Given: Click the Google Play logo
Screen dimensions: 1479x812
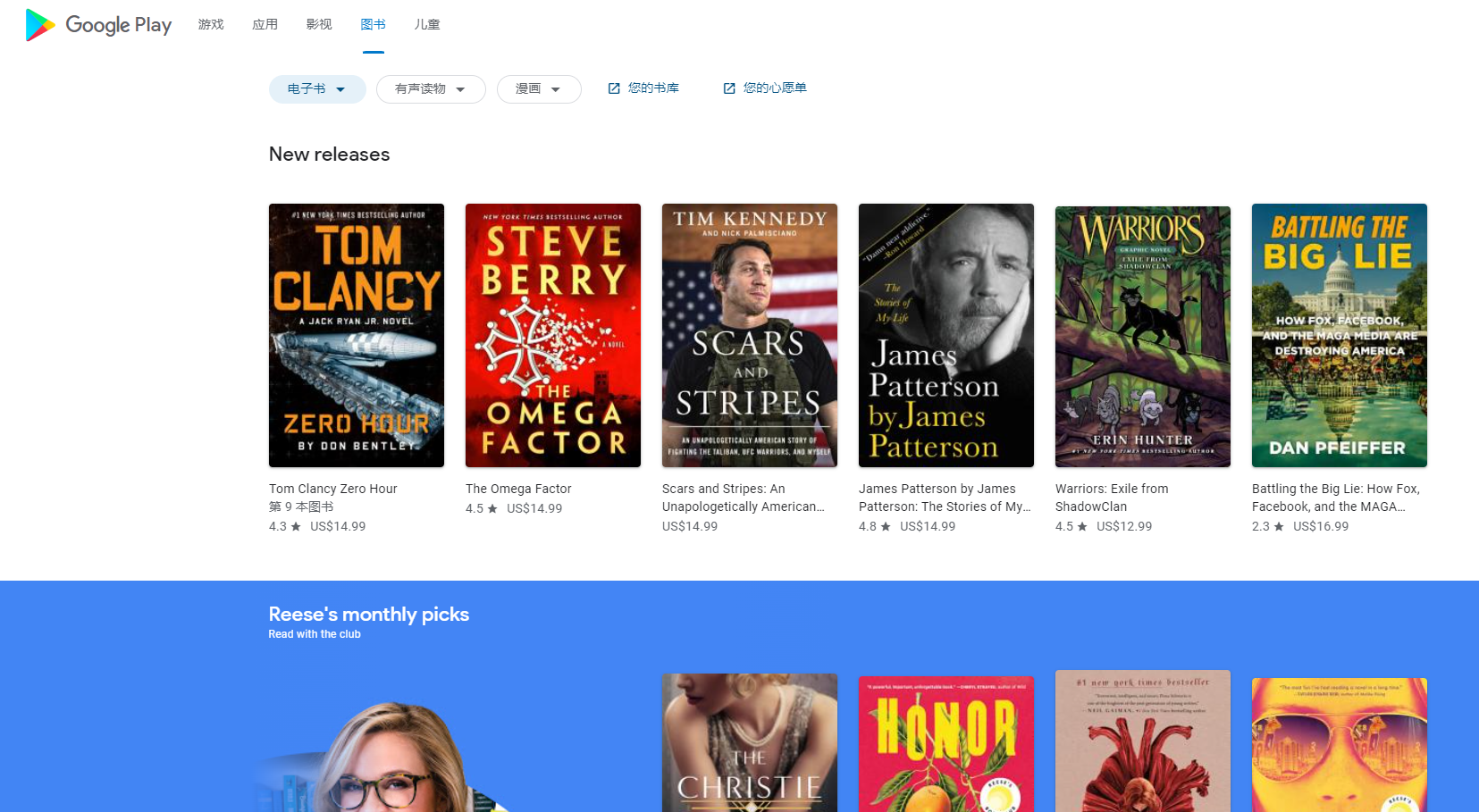Looking at the screenshot, I should click(x=98, y=25).
